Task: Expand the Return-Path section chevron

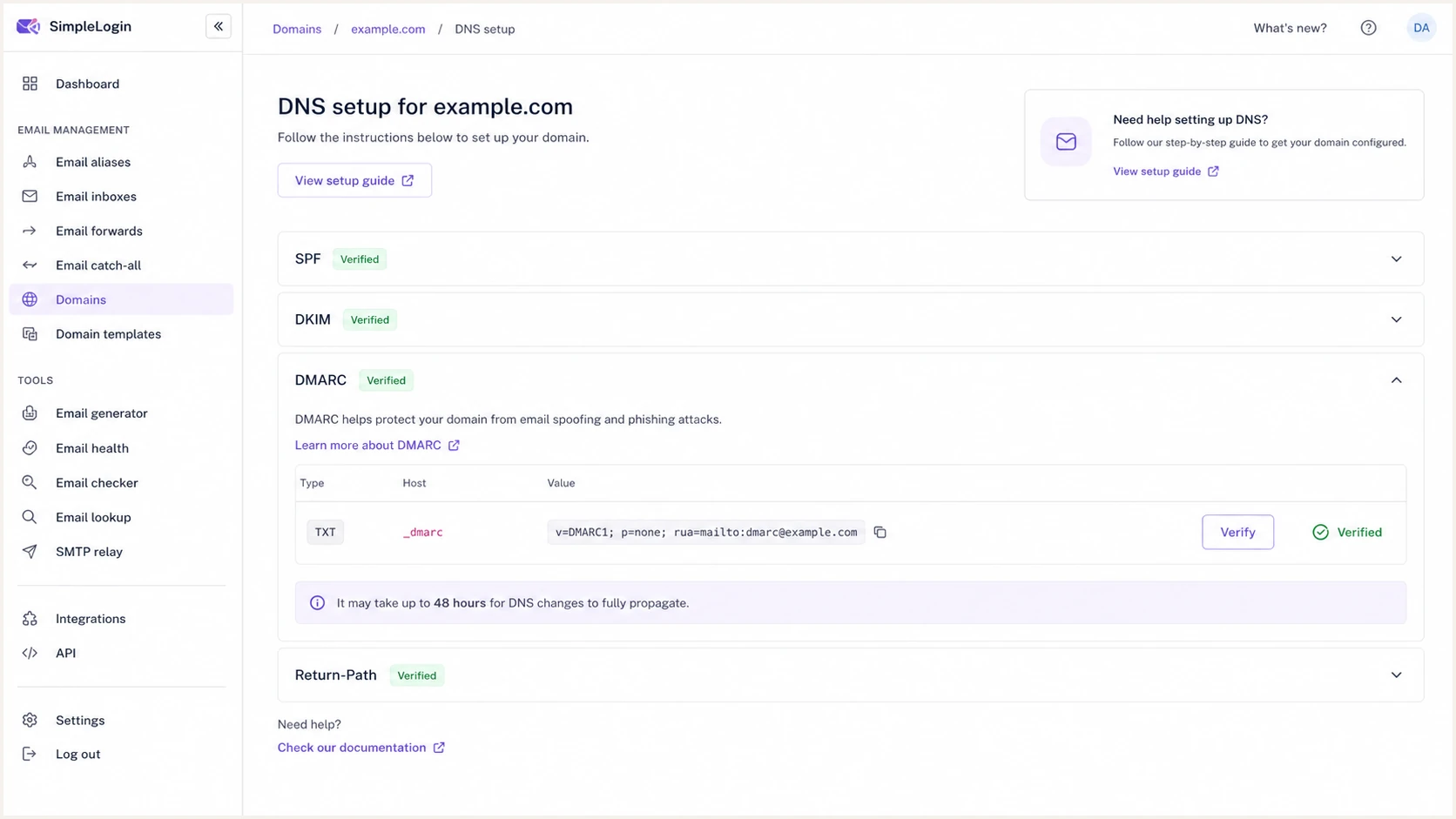Action: (1396, 675)
